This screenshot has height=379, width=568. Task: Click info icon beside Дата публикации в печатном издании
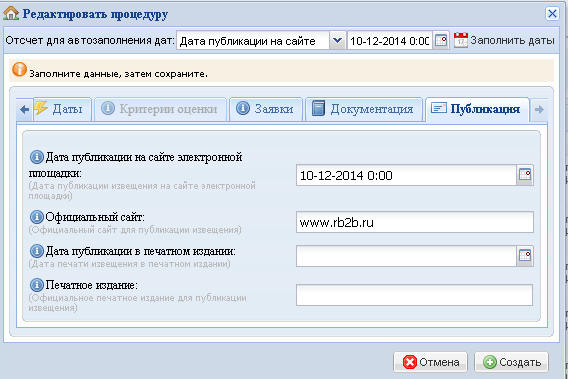37,251
